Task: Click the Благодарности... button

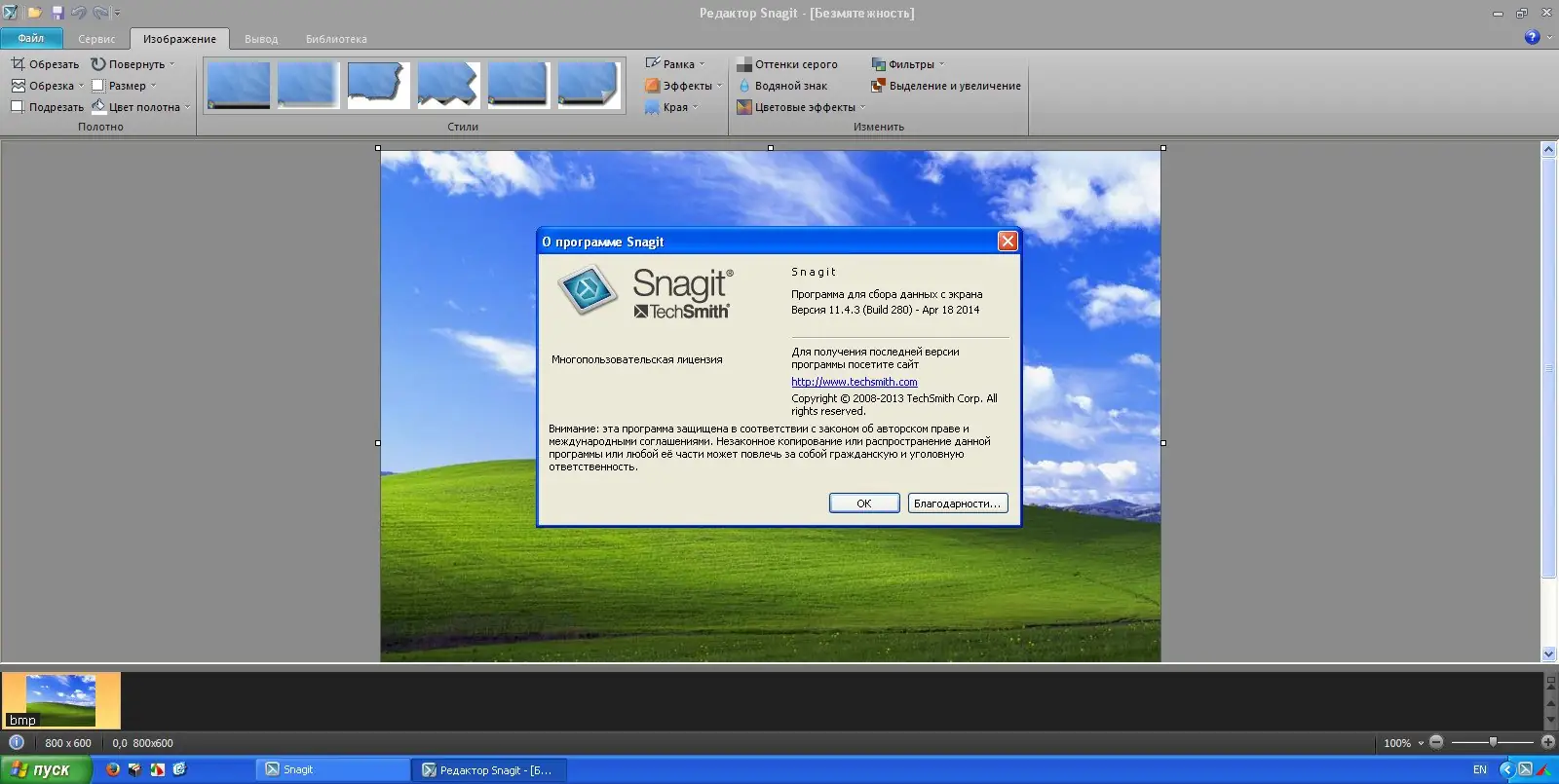Action: tap(958, 504)
